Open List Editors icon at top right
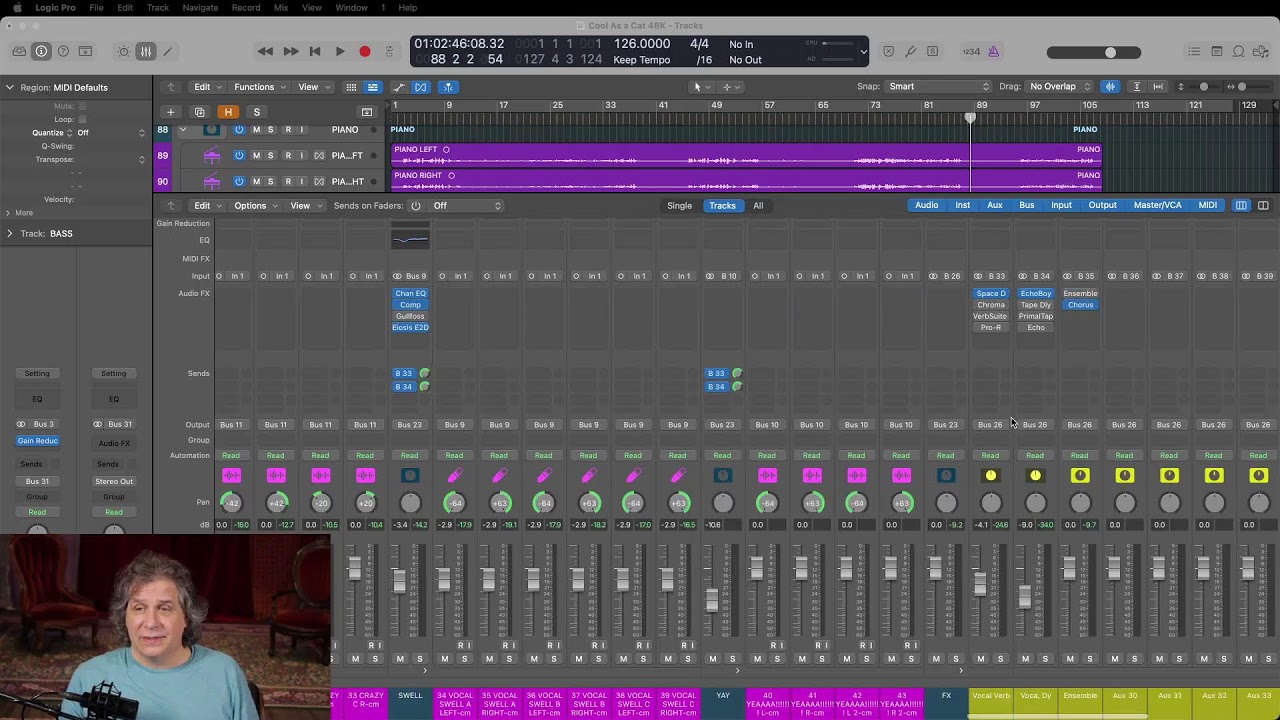 pos(1194,51)
